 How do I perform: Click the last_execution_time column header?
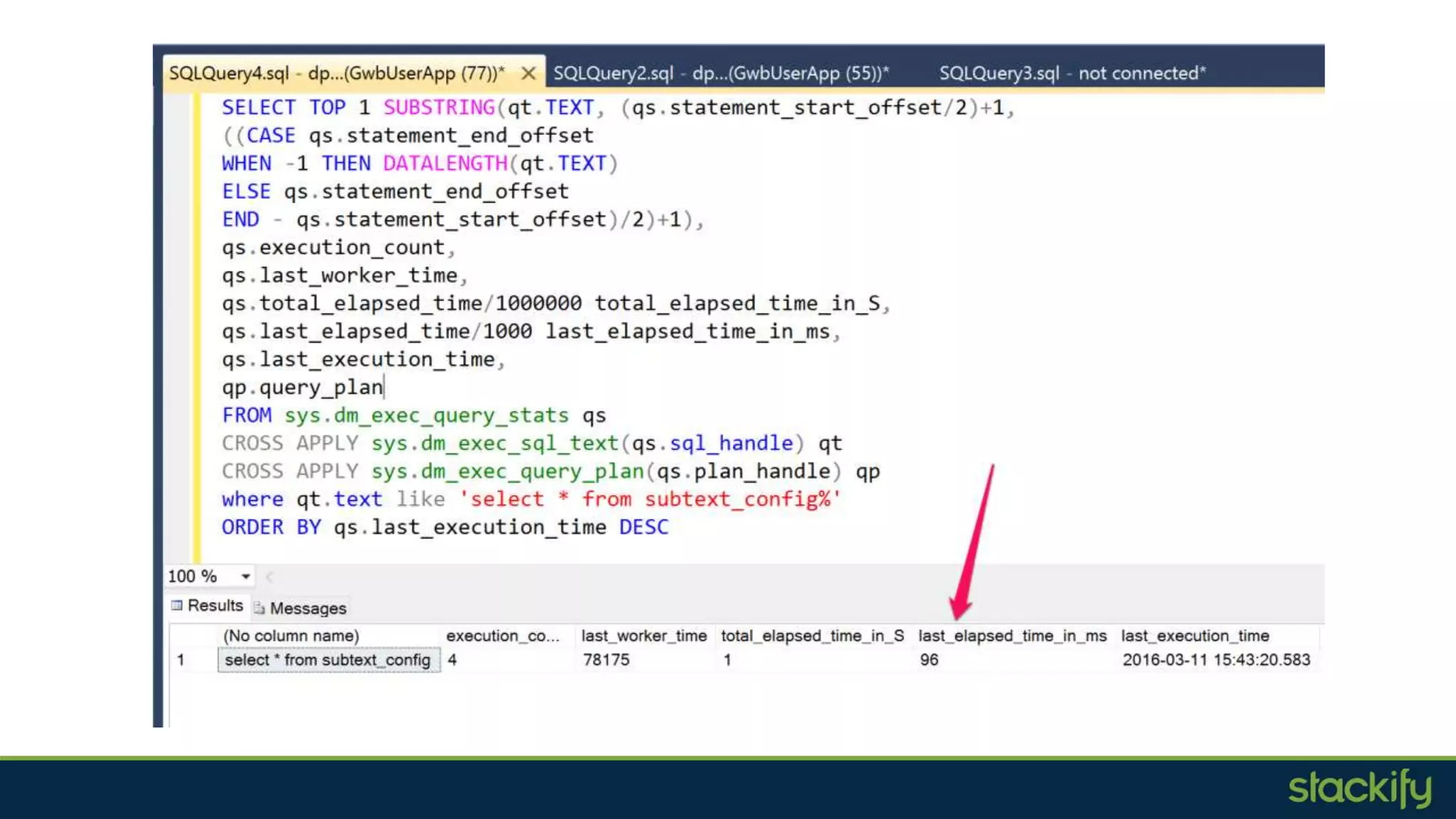tap(1194, 636)
